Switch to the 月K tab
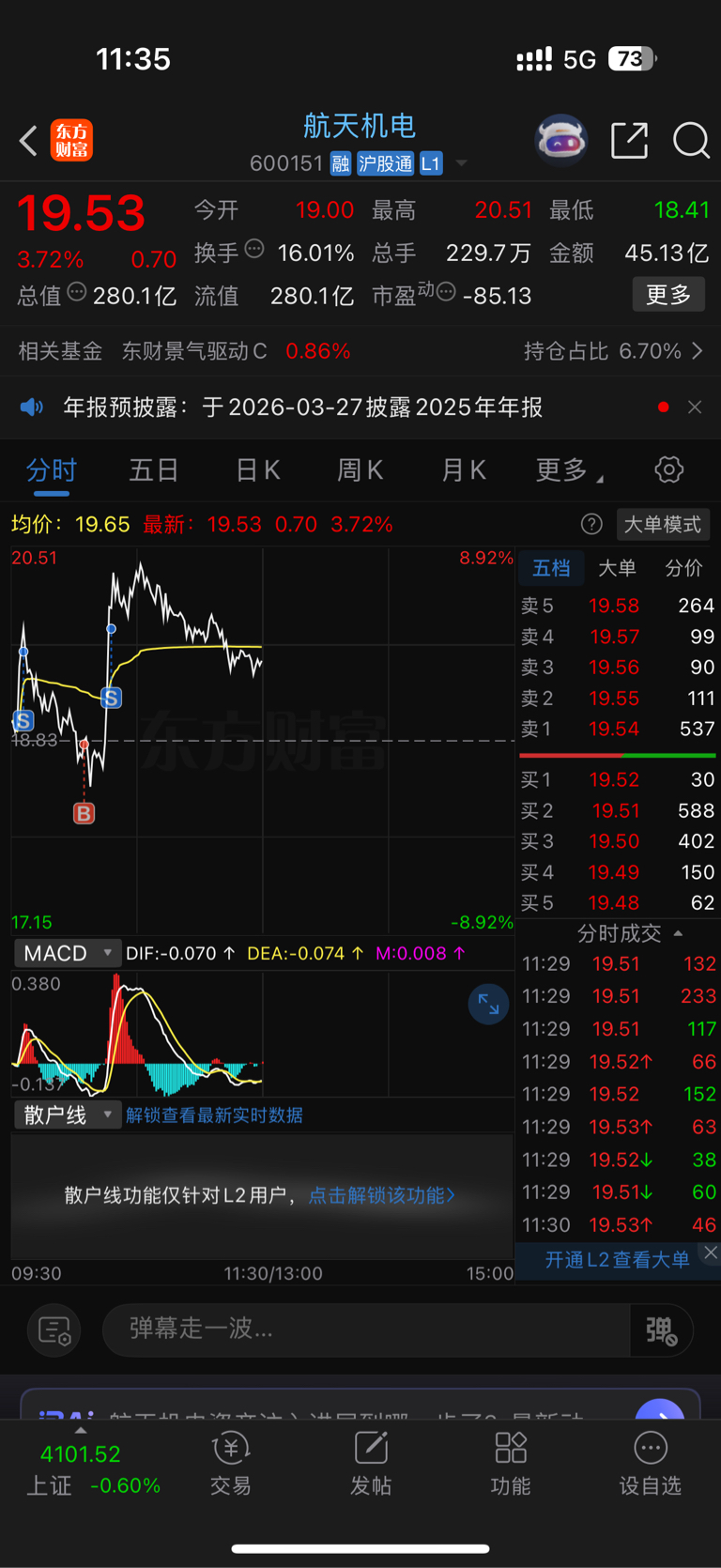The image size is (721, 1568). pos(464,469)
